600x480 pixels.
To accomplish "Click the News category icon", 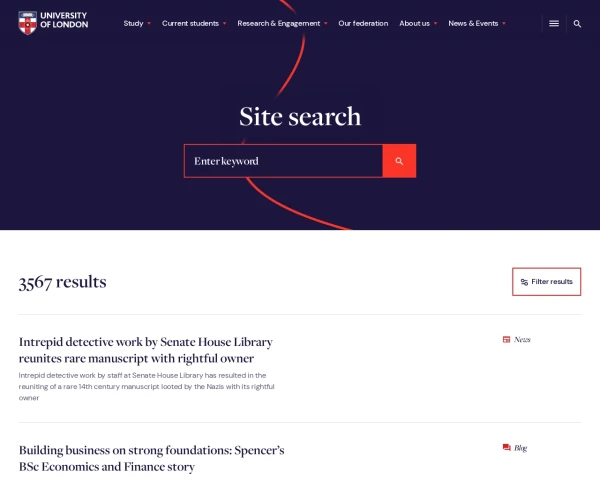I will pyautogui.click(x=506, y=340).
